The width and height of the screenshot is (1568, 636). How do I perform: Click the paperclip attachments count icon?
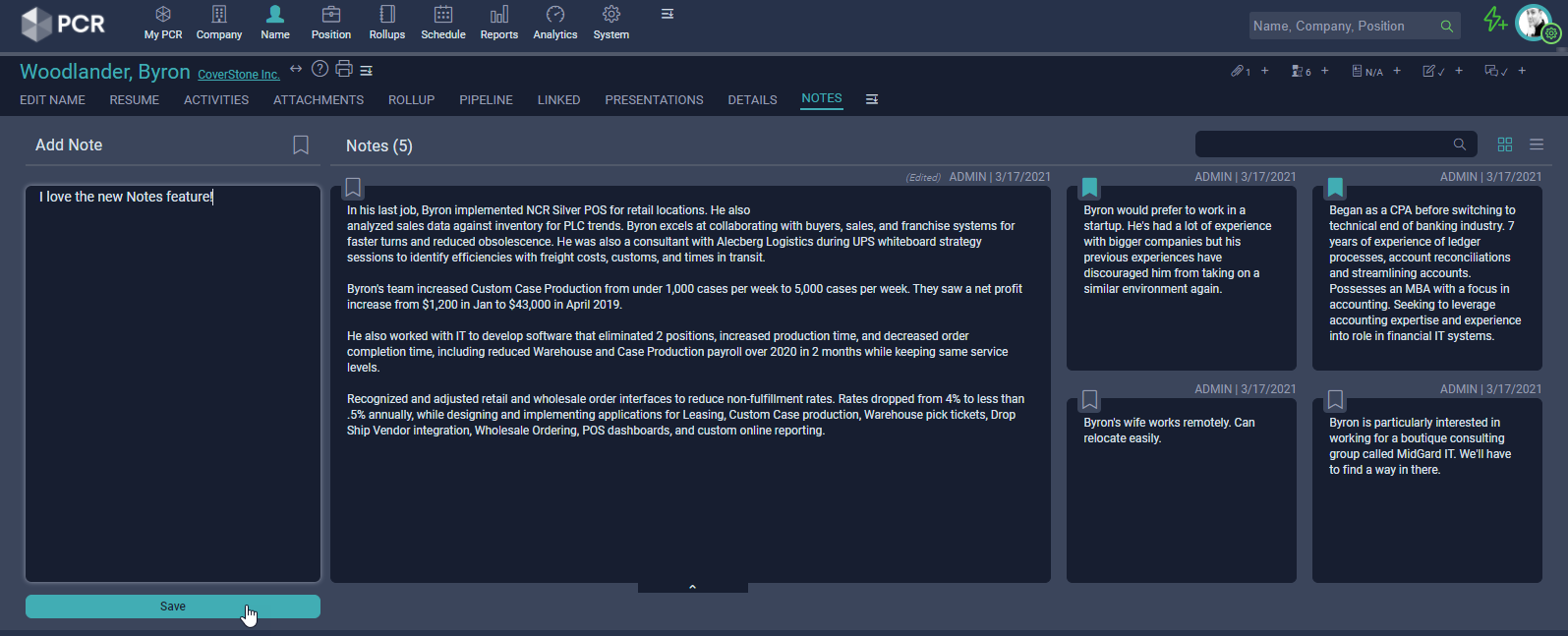point(1238,71)
